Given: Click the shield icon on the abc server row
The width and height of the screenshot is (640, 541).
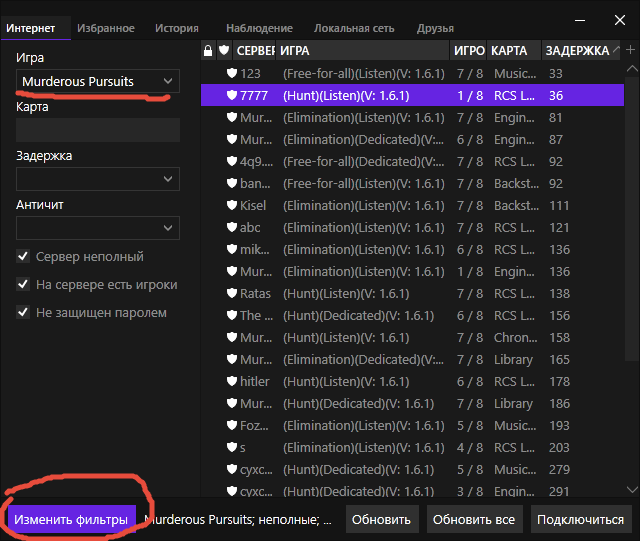Looking at the screenshot, I should (231, 227).
